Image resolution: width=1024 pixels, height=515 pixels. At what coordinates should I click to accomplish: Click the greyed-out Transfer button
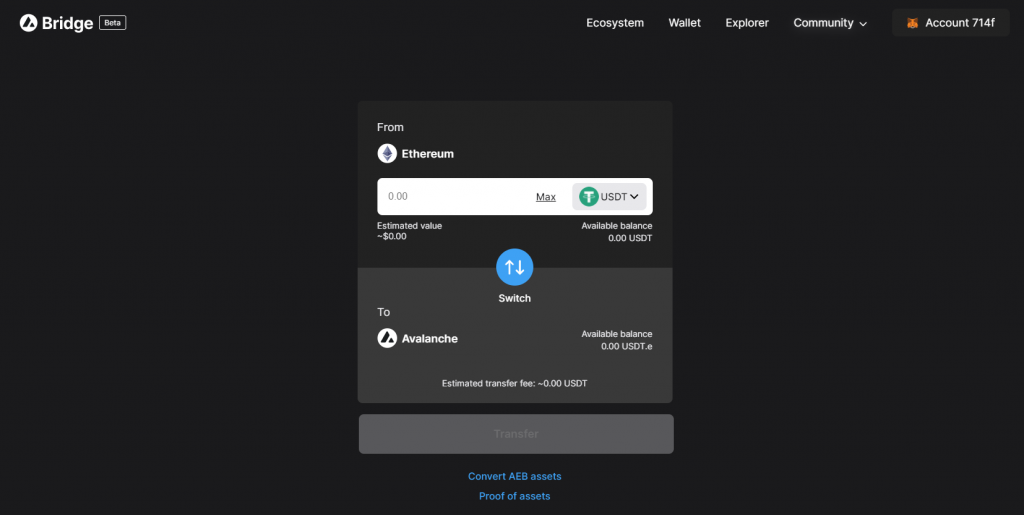click(x=516, y=434)
